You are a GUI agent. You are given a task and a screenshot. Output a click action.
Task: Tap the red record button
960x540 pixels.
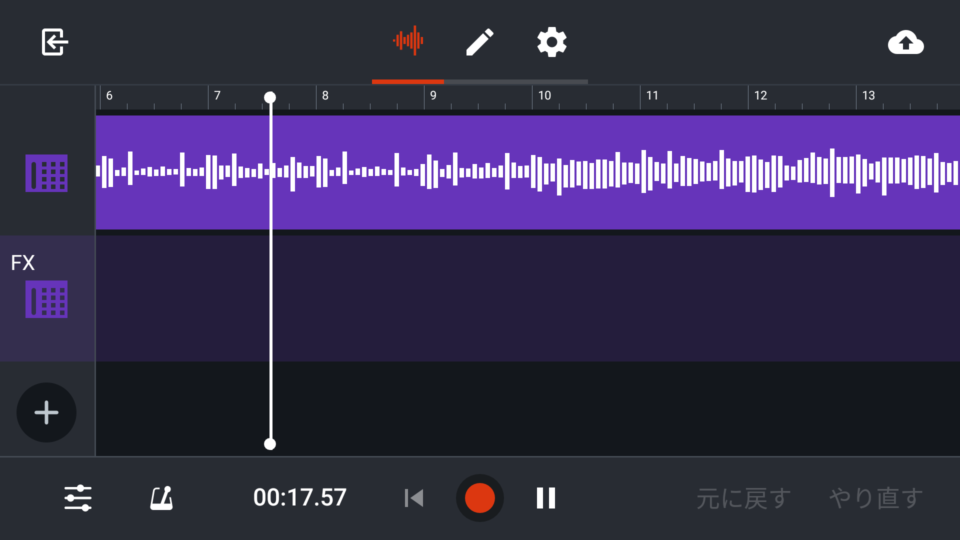pyautogui.click(x=479, y=498)
